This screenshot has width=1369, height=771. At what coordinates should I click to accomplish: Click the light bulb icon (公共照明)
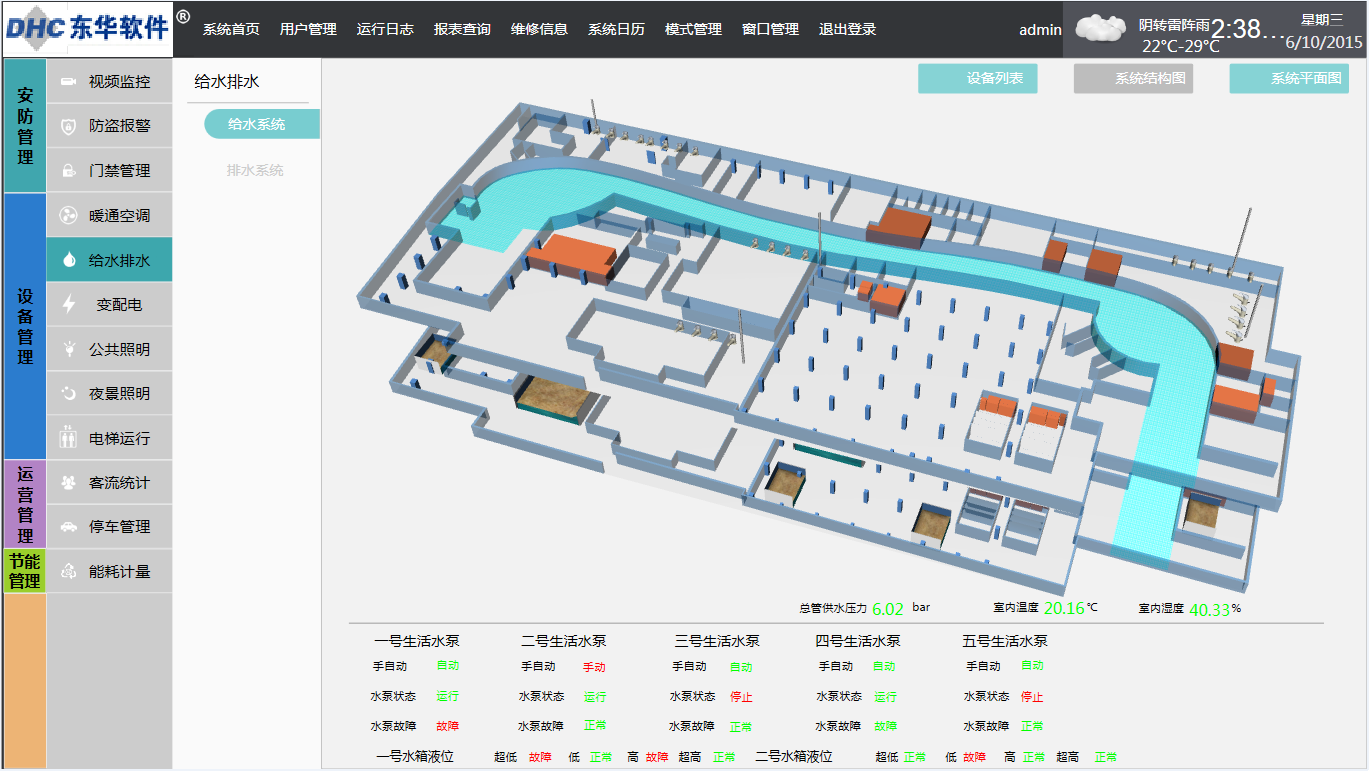(x=68, y=349)
